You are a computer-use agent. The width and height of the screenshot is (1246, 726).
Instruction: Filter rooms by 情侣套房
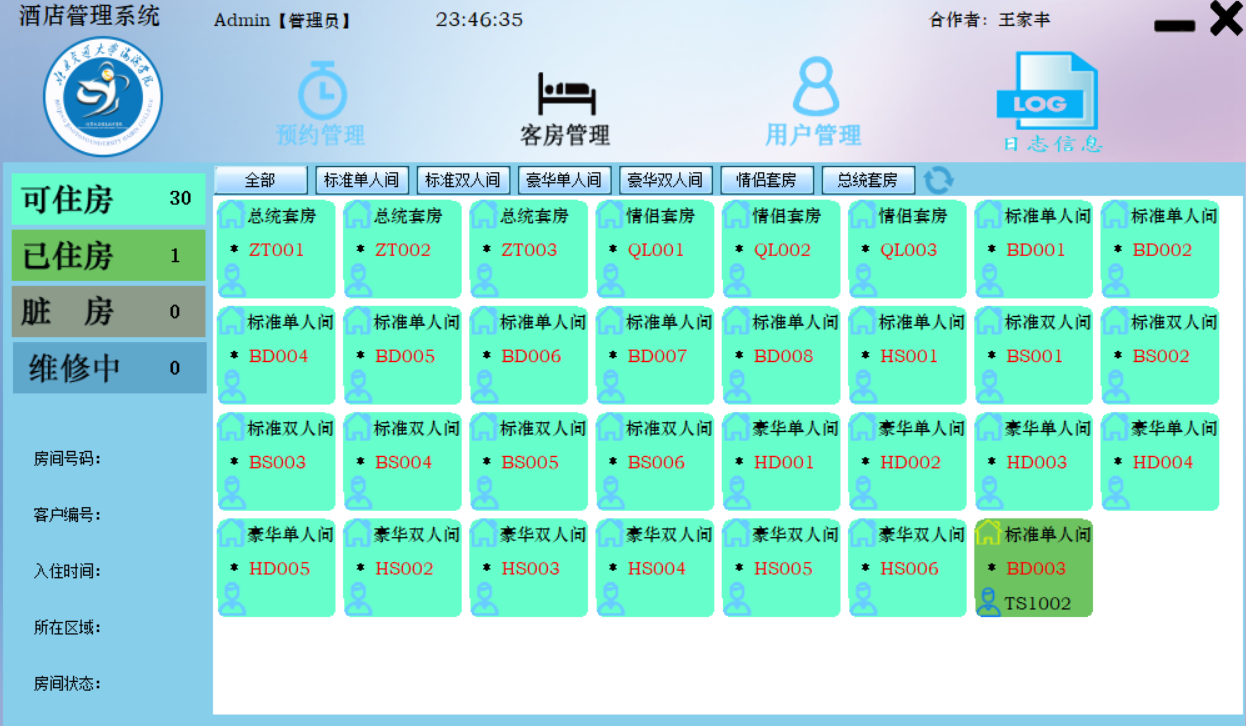click(x=767, y=180)
